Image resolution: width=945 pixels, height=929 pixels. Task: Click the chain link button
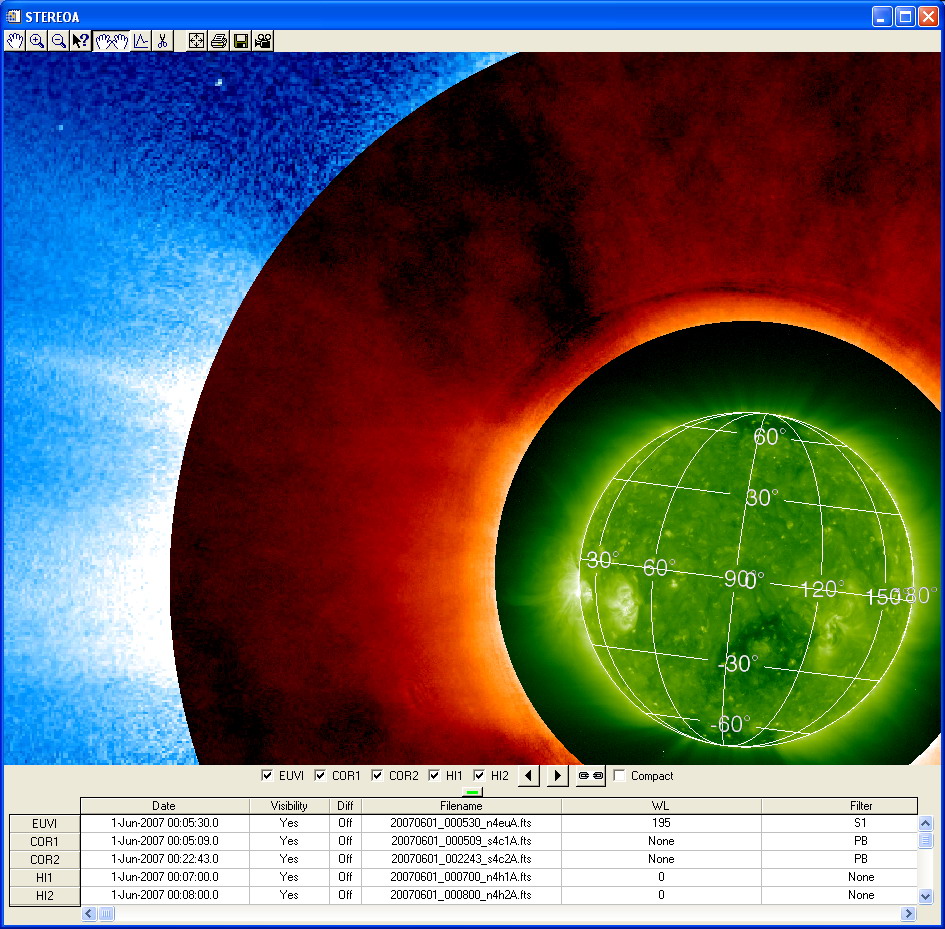590,776
